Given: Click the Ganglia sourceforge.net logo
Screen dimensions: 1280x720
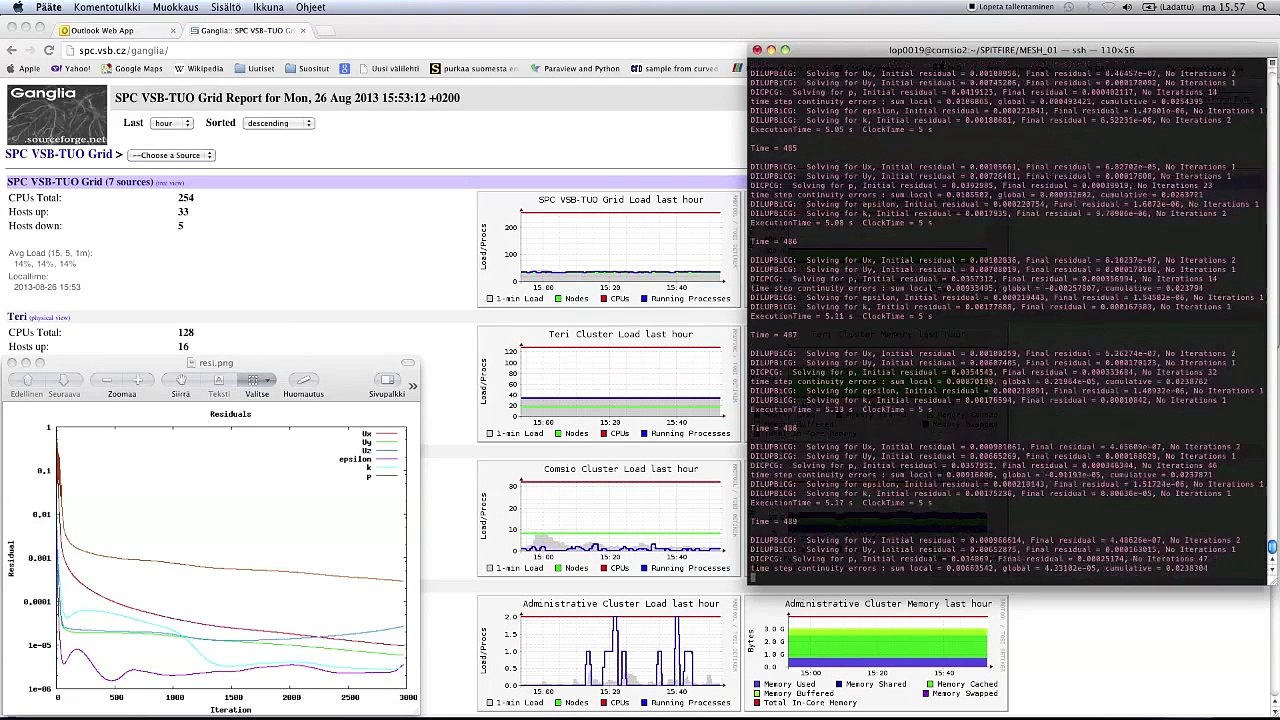Looking at the screenshot, I should [57, 115].
